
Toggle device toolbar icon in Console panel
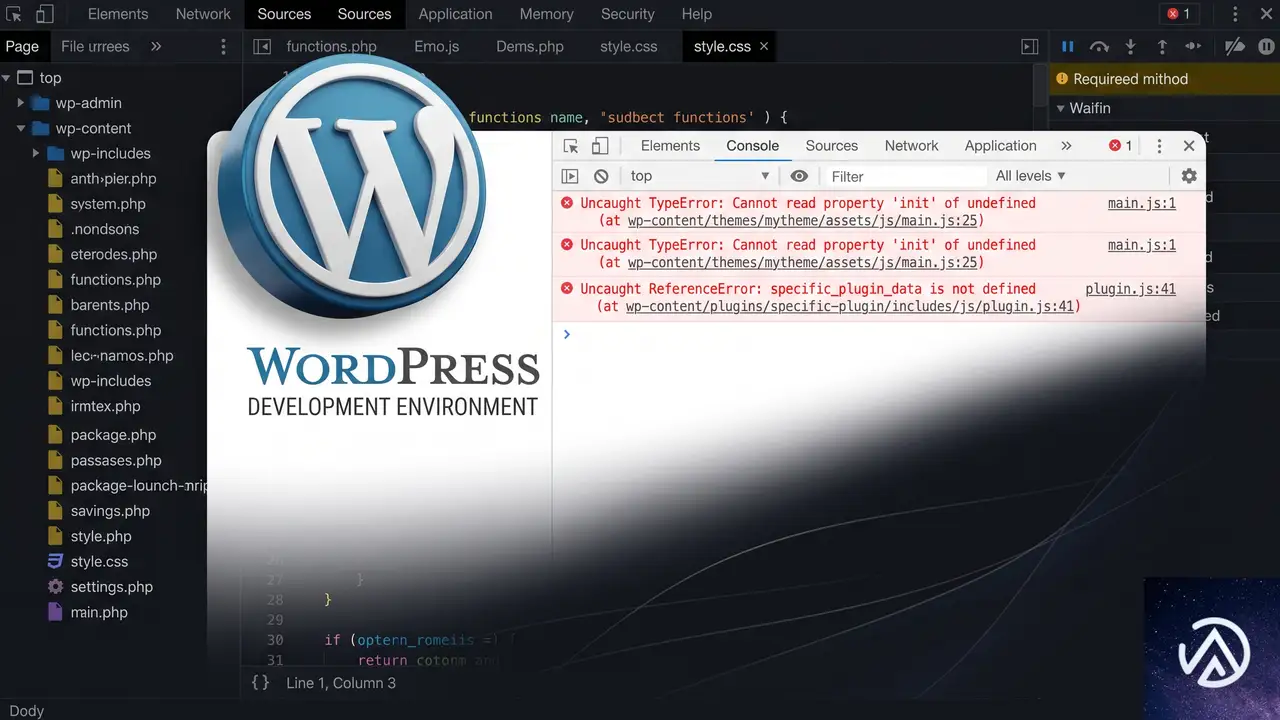599,146
